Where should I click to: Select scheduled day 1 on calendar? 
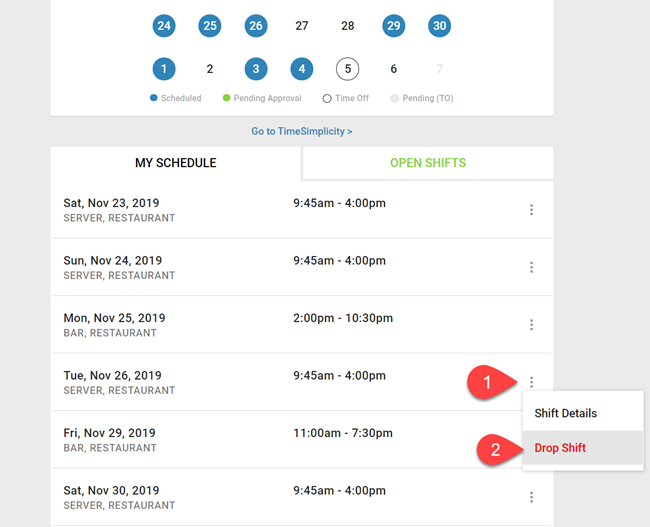(x=164, y=69)
